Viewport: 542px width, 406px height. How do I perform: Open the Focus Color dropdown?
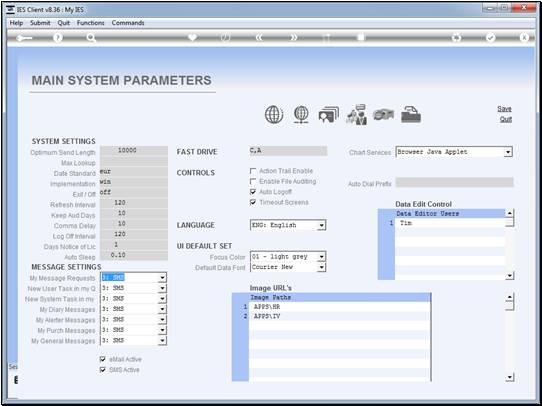(321, 257)
